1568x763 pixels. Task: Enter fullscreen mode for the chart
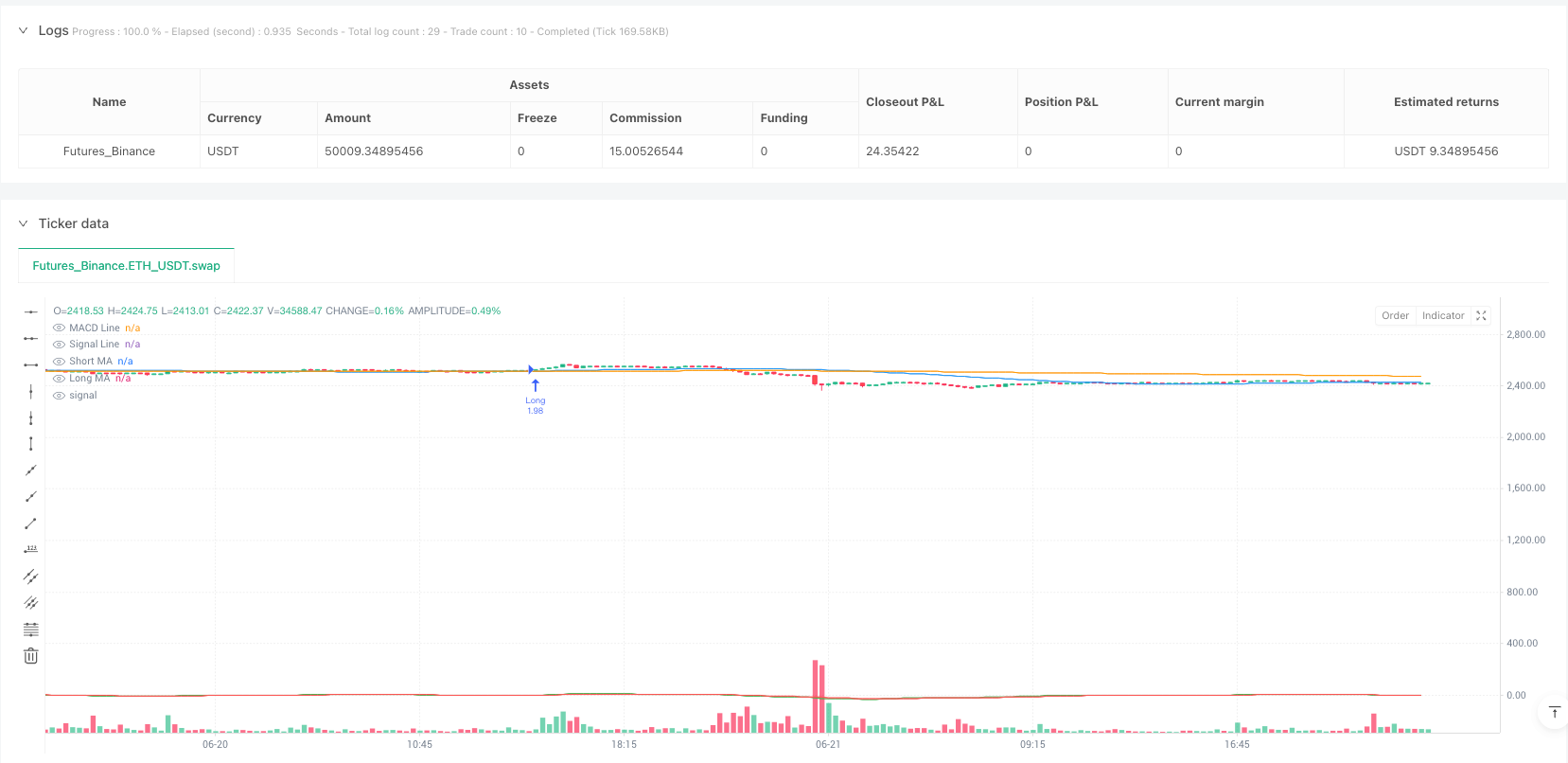point(1481,316)
